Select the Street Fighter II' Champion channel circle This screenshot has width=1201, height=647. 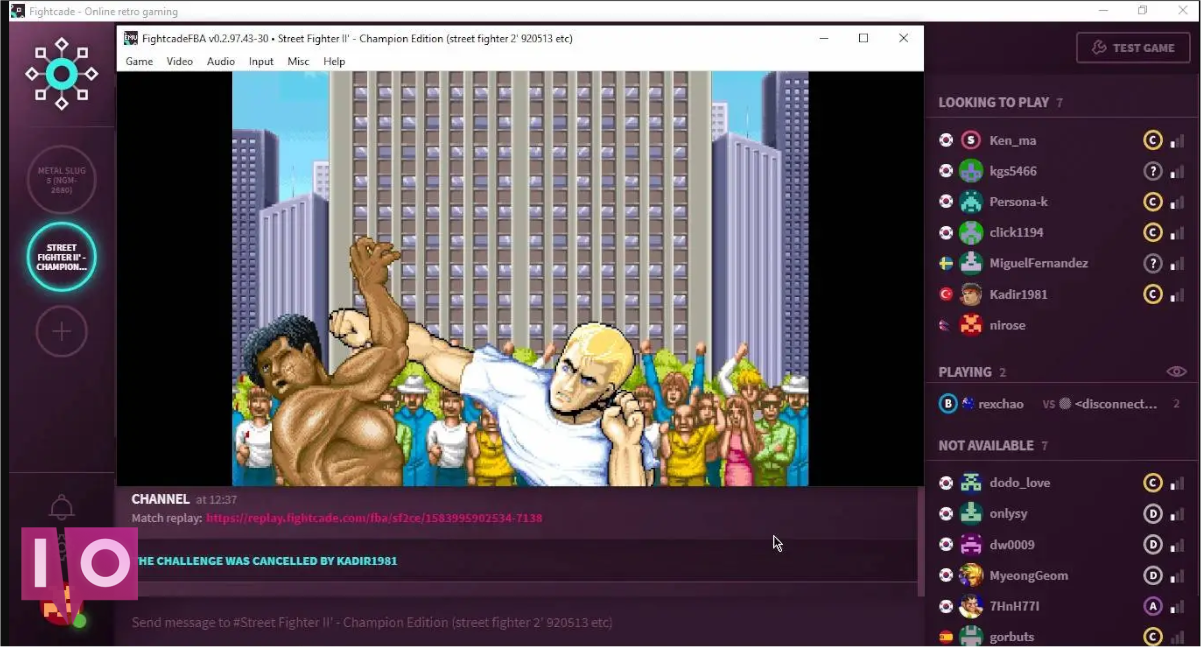pos(62,256)
